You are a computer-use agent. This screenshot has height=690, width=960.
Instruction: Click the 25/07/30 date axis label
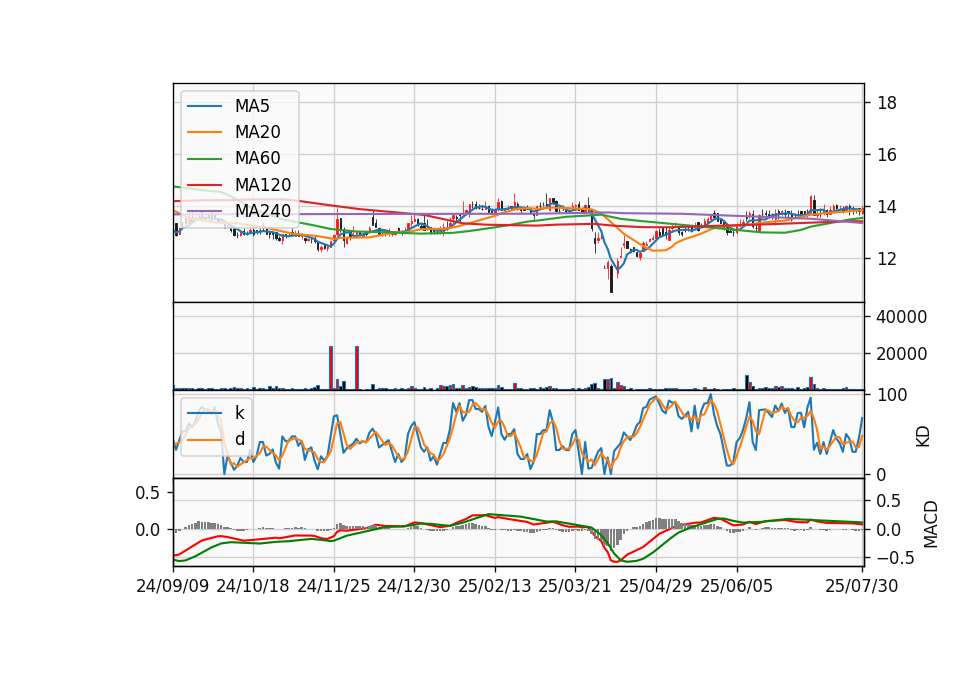coord(862,586)
